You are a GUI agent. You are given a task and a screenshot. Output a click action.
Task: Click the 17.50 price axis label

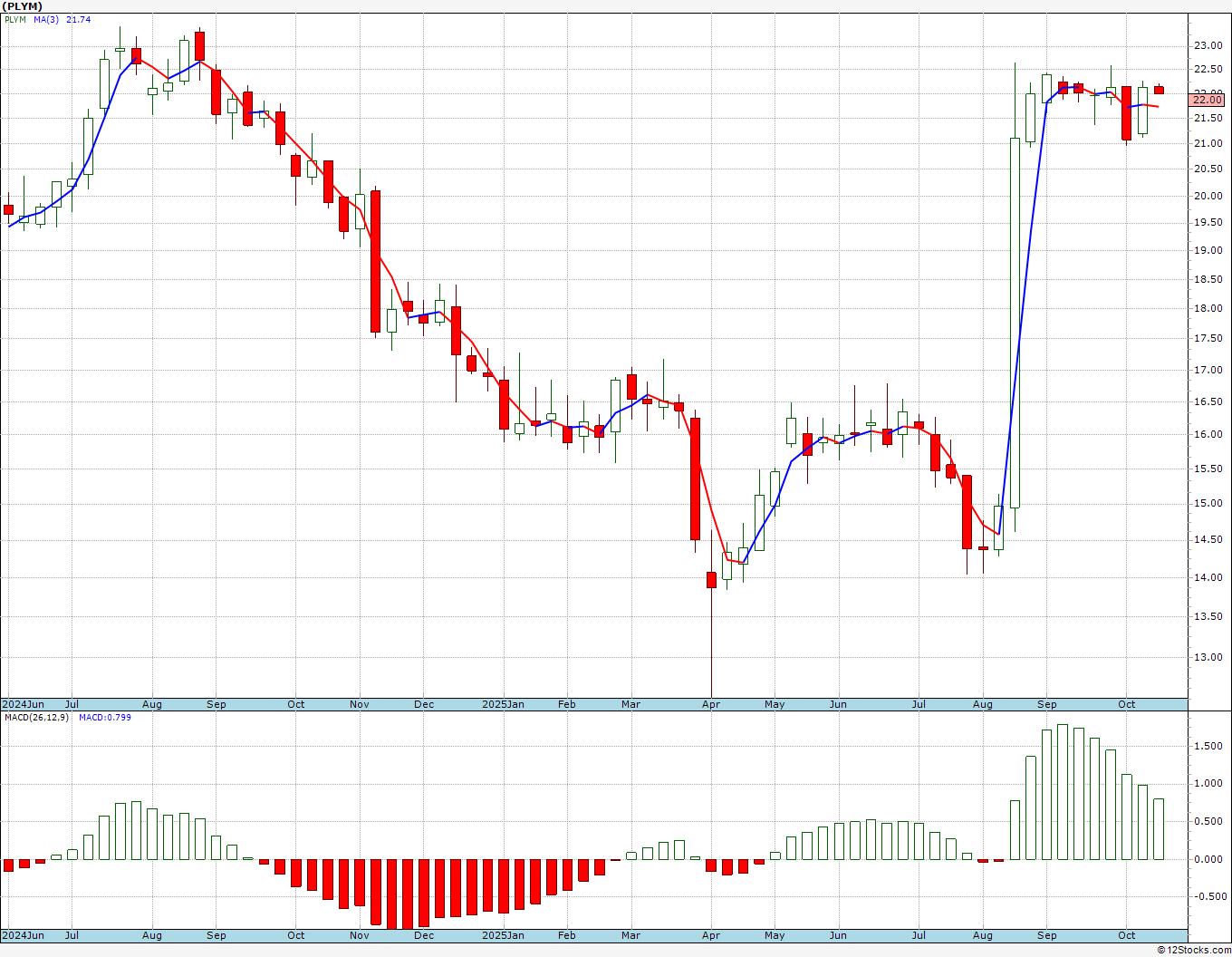pos(1208,338)
